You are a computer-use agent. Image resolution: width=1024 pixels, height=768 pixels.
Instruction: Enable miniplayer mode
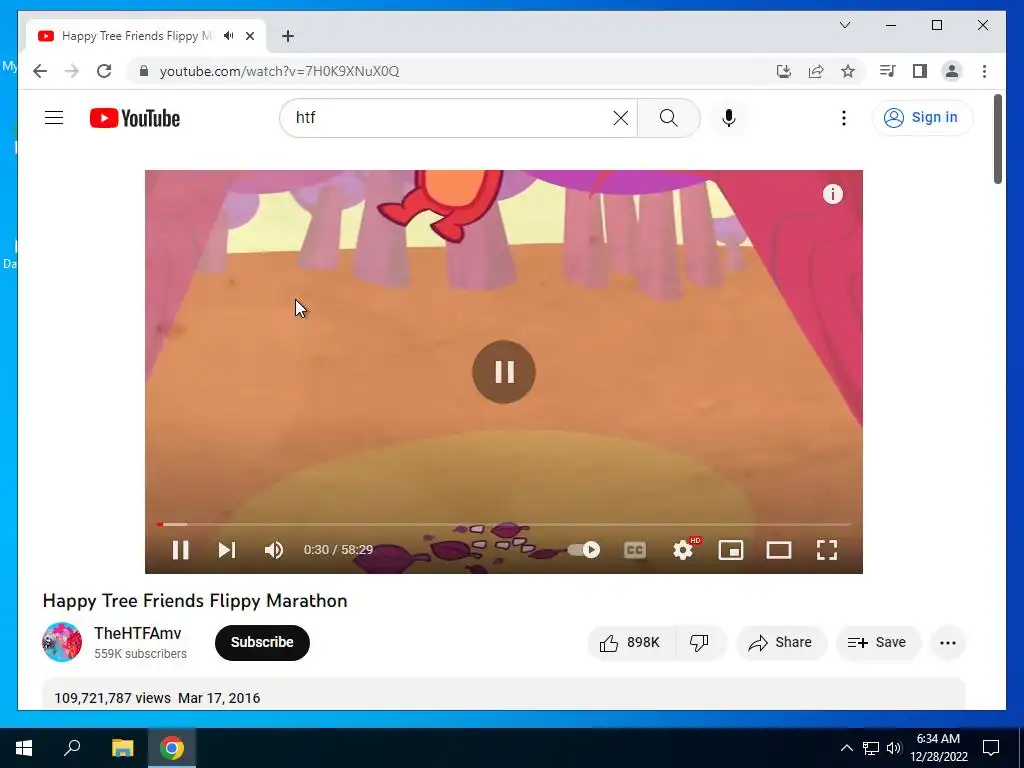click(x=731, y=550)
